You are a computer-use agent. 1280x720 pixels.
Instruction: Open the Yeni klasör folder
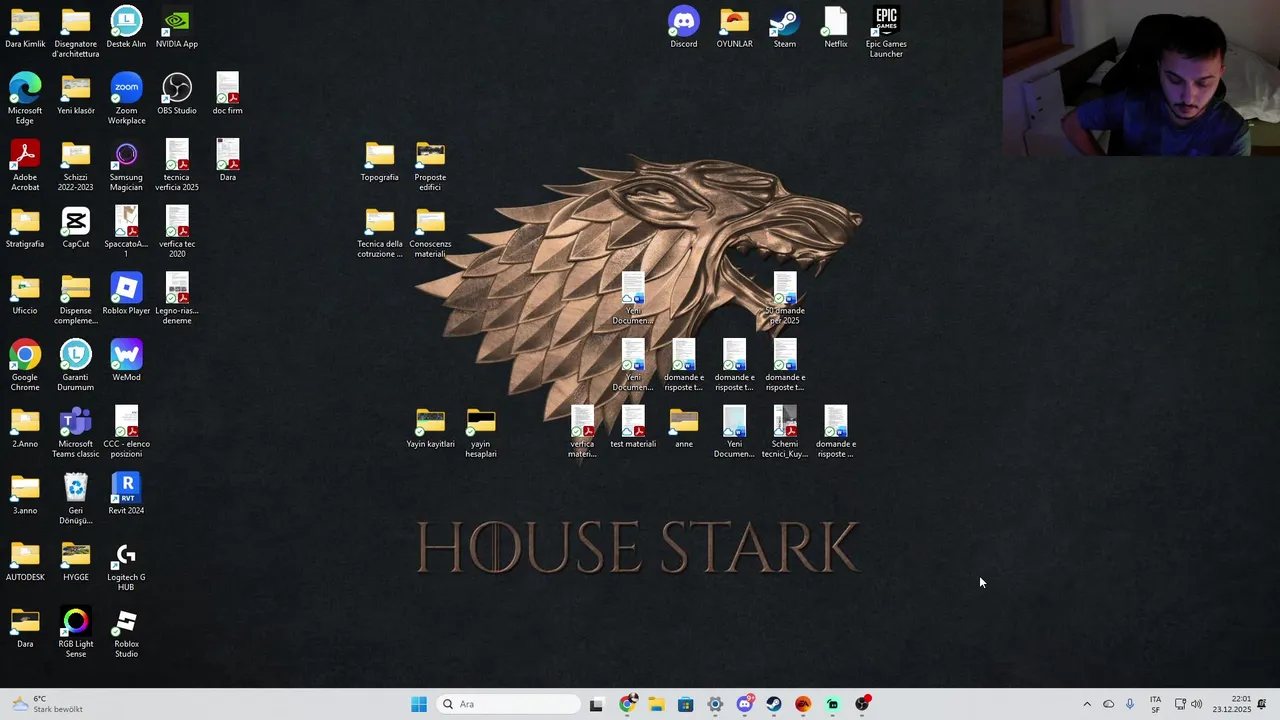pos(76,94)
